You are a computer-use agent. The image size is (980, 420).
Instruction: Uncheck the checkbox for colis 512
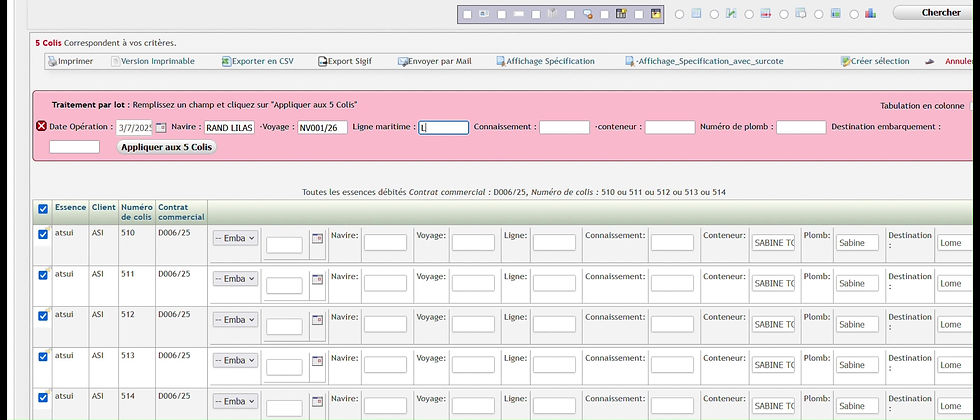(x=43, y=316)
